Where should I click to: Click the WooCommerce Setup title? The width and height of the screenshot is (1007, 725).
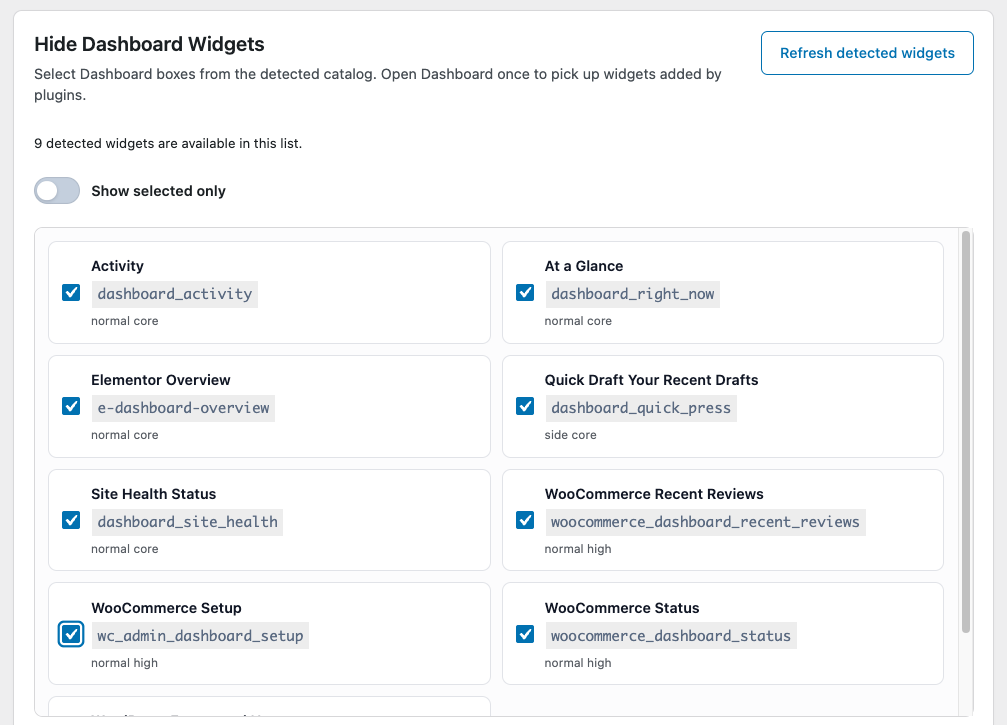tap(166, 607)
